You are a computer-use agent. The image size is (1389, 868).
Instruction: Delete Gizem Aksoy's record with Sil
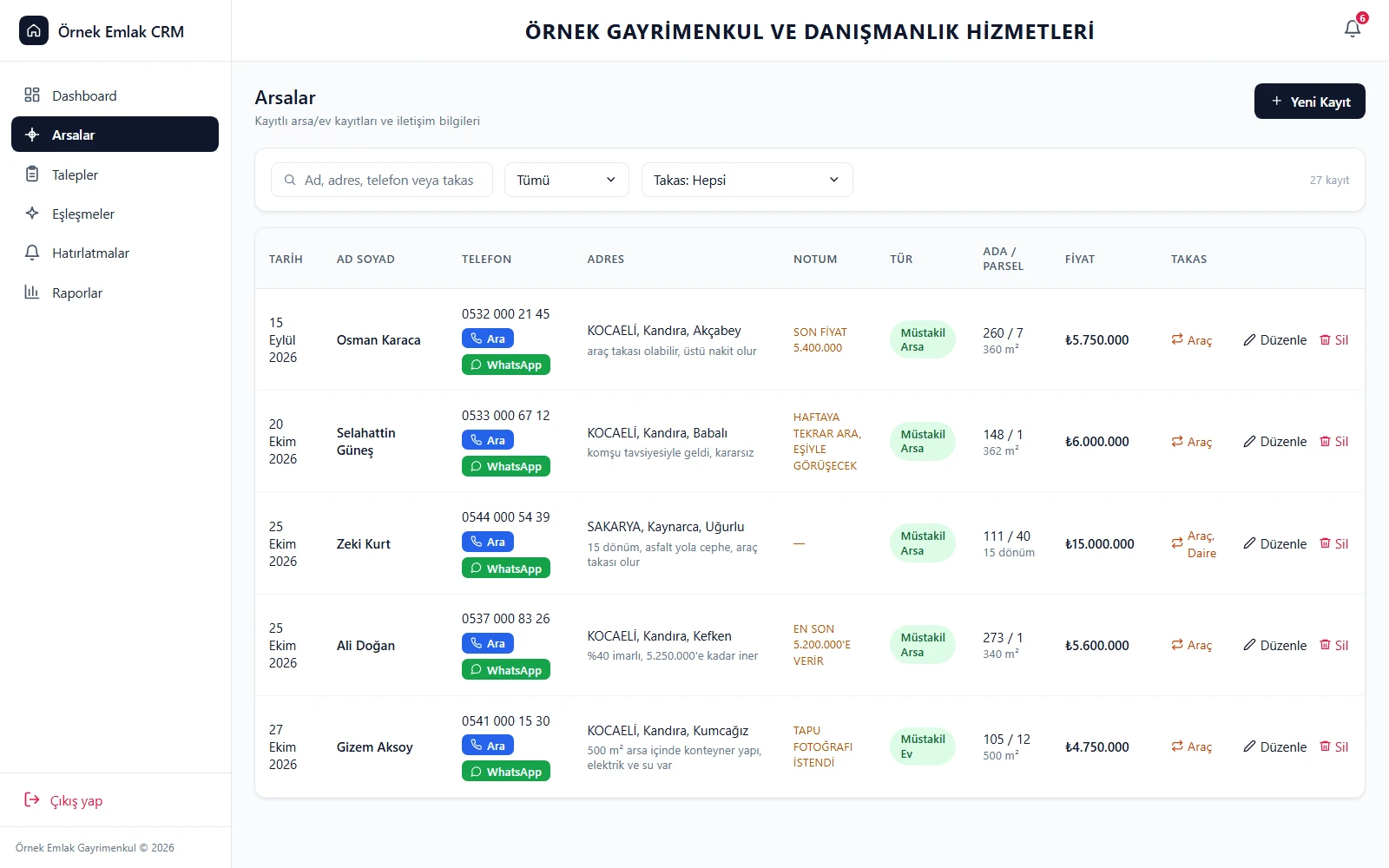coord(1333,746)
